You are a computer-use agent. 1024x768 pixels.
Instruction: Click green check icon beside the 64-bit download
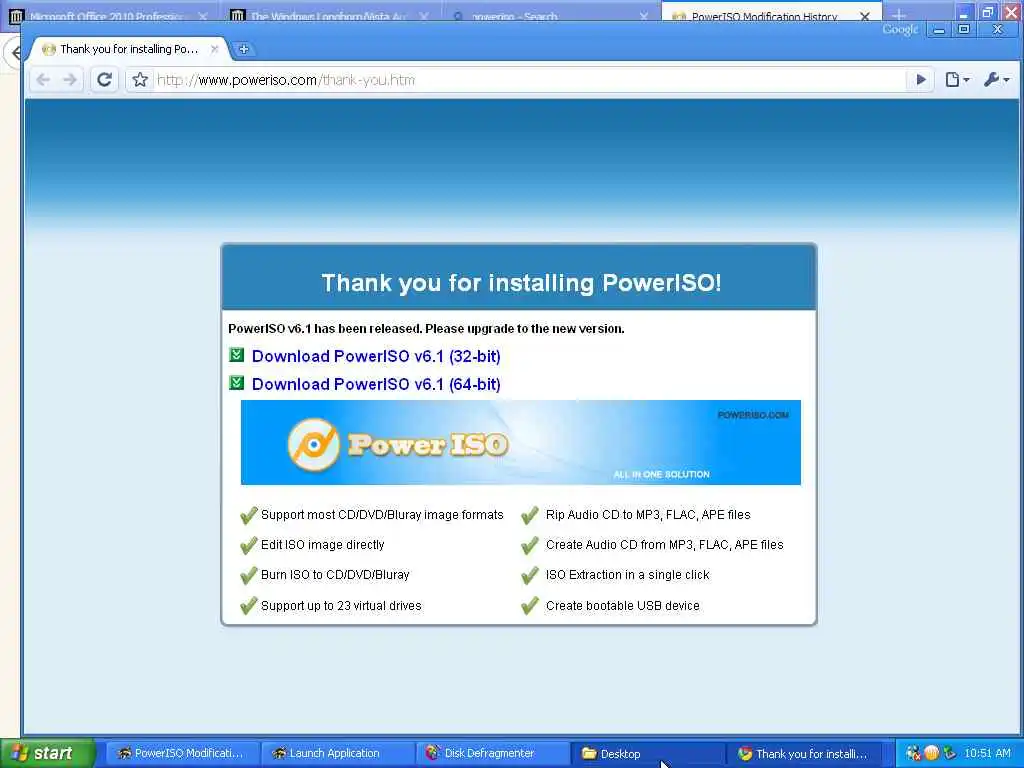pyautogui.click(x=236, y=383)
